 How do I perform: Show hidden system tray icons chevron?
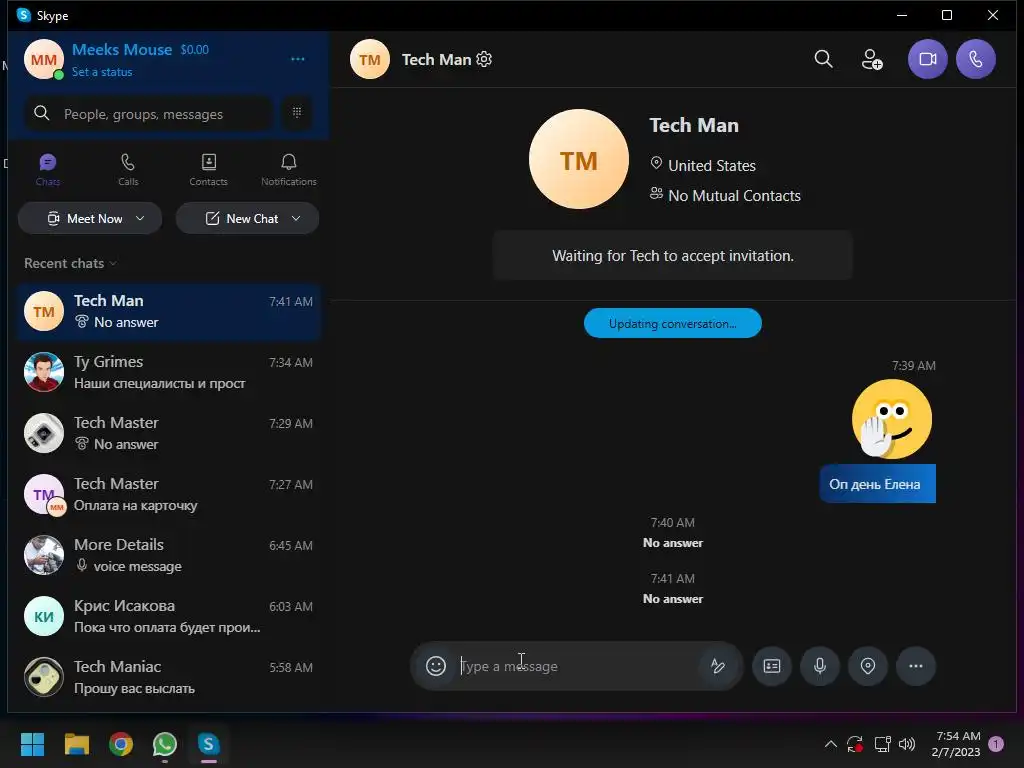click(x=831, y=744)
